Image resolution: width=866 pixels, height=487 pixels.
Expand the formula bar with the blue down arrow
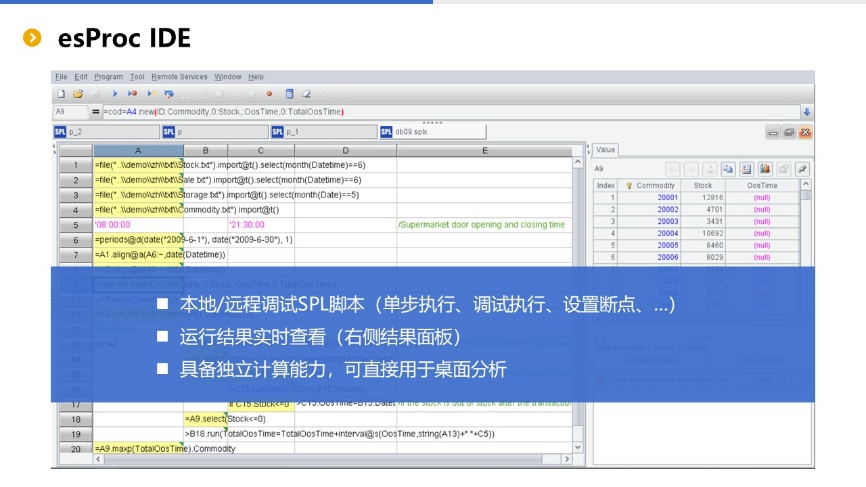click(807, 112)
